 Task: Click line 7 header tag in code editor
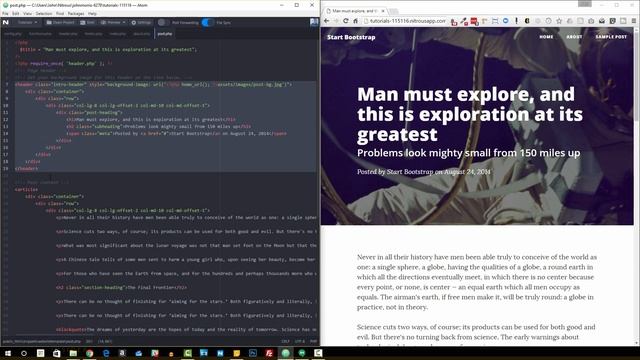coord(153,84)
